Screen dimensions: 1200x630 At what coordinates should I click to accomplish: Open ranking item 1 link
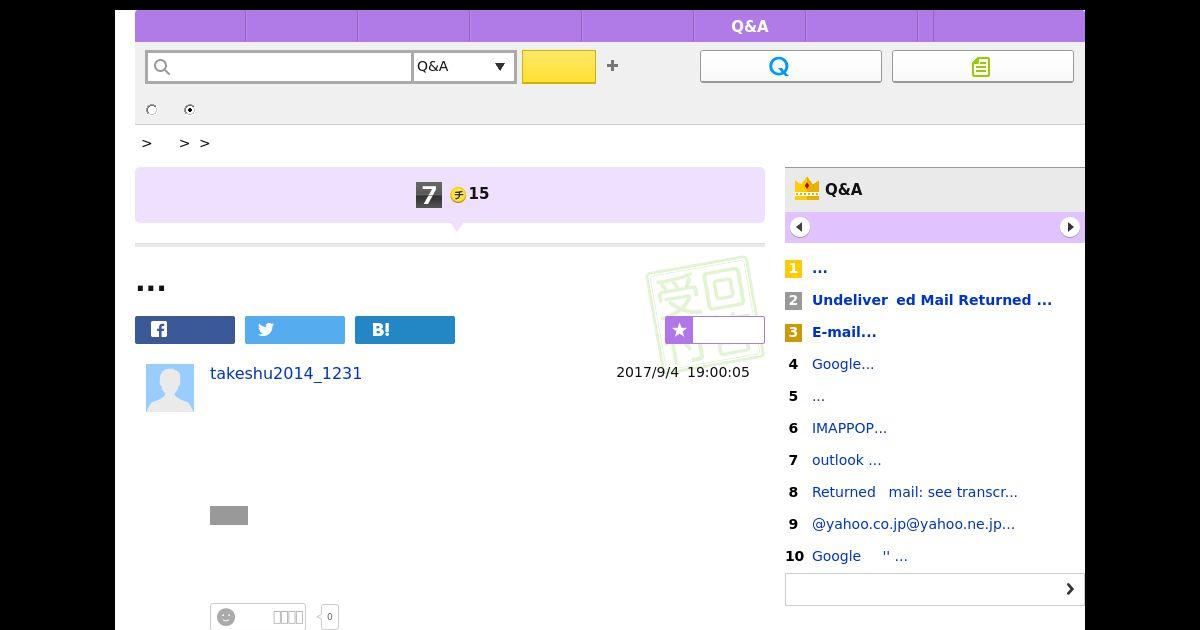click(820, 268)
